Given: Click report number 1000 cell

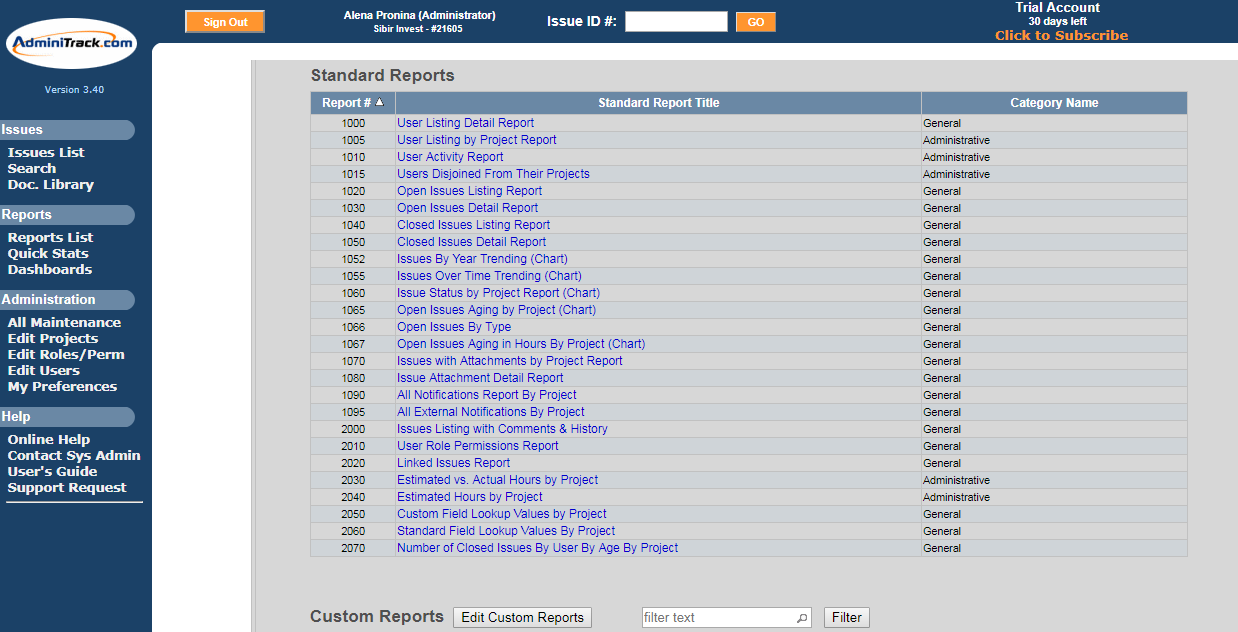Looking at the screenshot, I should (x=353, y=123).
